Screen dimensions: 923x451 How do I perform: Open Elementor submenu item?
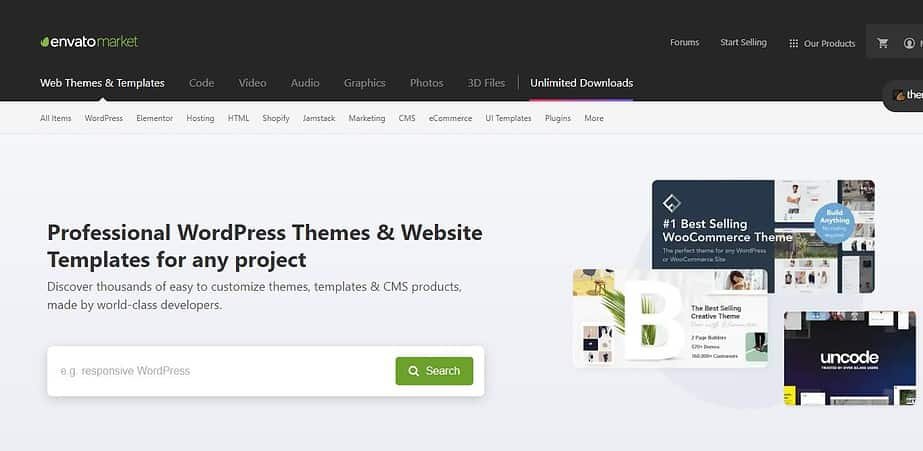[155, 118]
